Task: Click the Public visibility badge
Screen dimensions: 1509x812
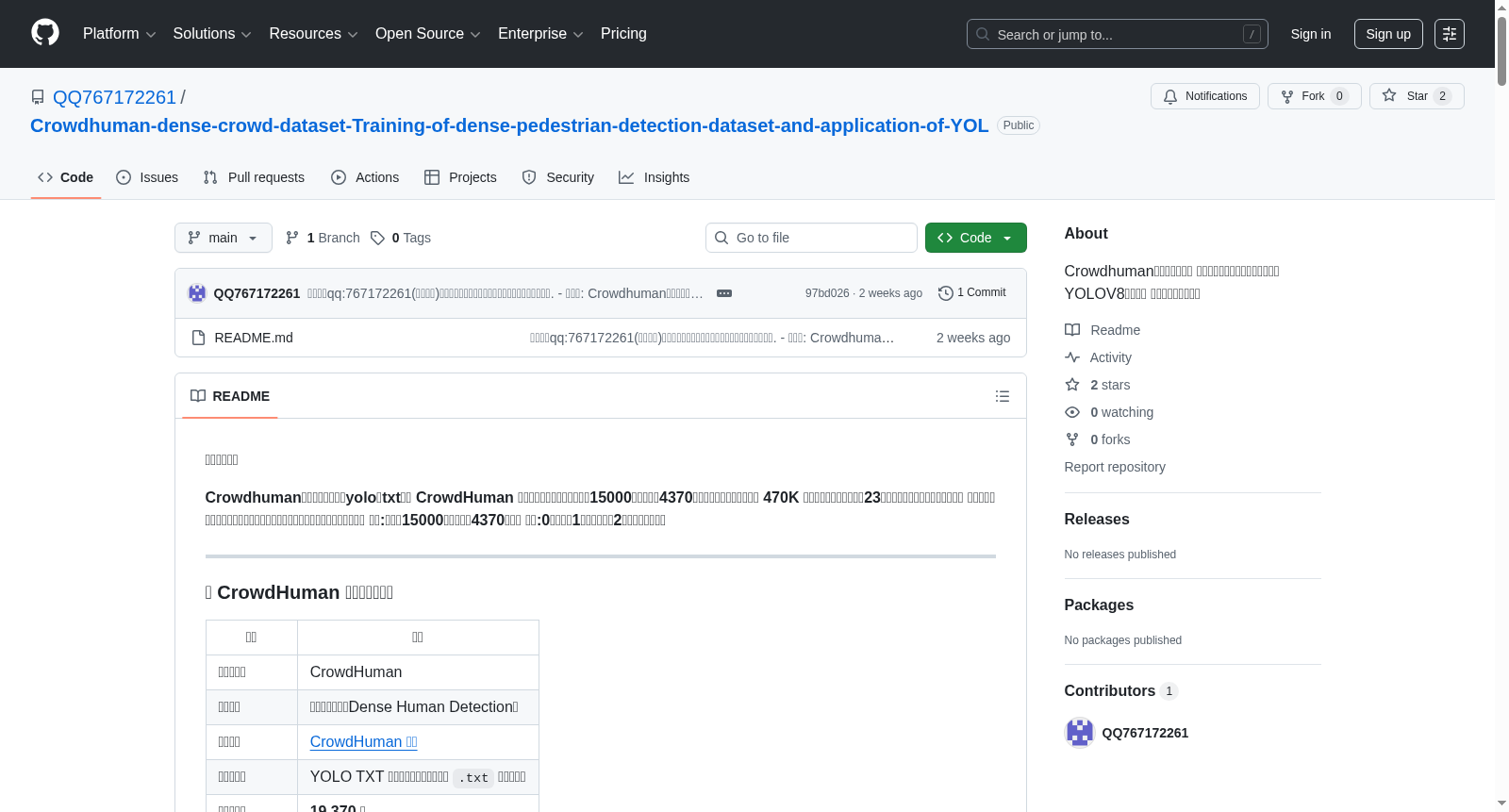Action: point(1019,125)
